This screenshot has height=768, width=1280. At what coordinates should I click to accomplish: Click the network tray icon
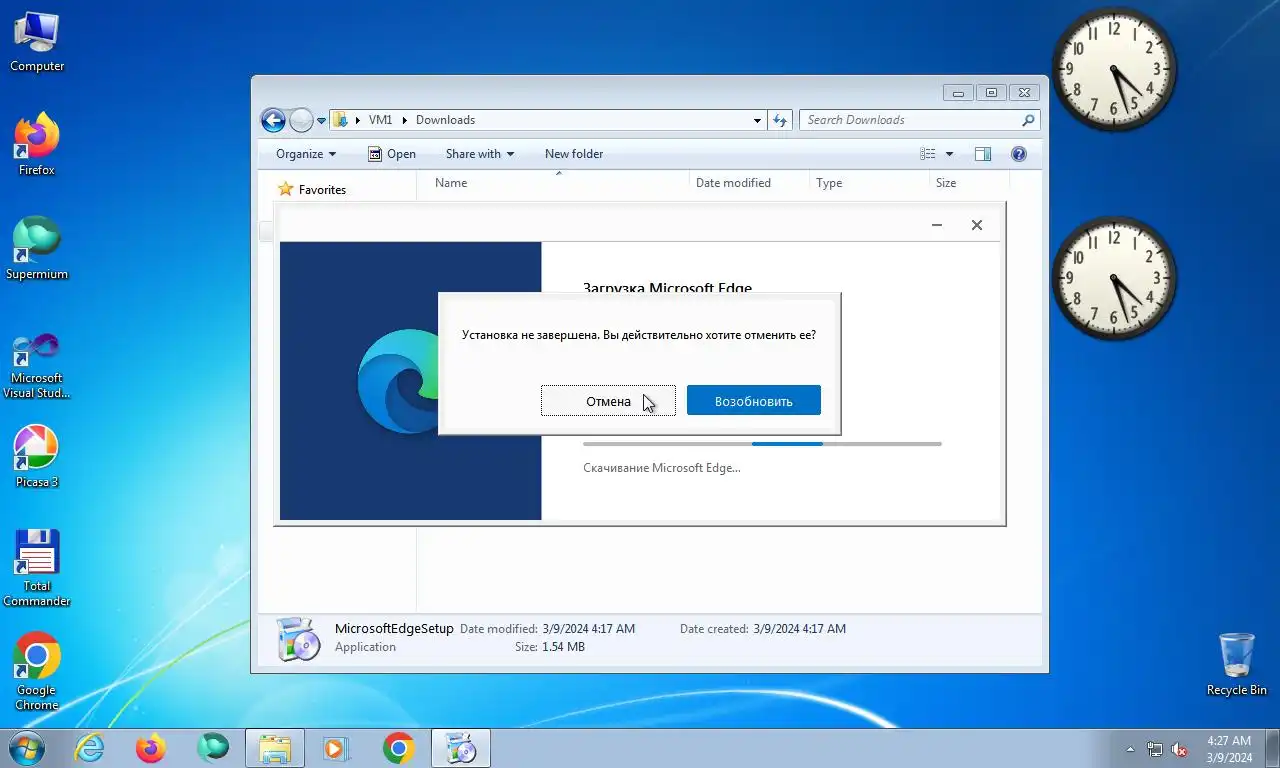point(1155,749)
